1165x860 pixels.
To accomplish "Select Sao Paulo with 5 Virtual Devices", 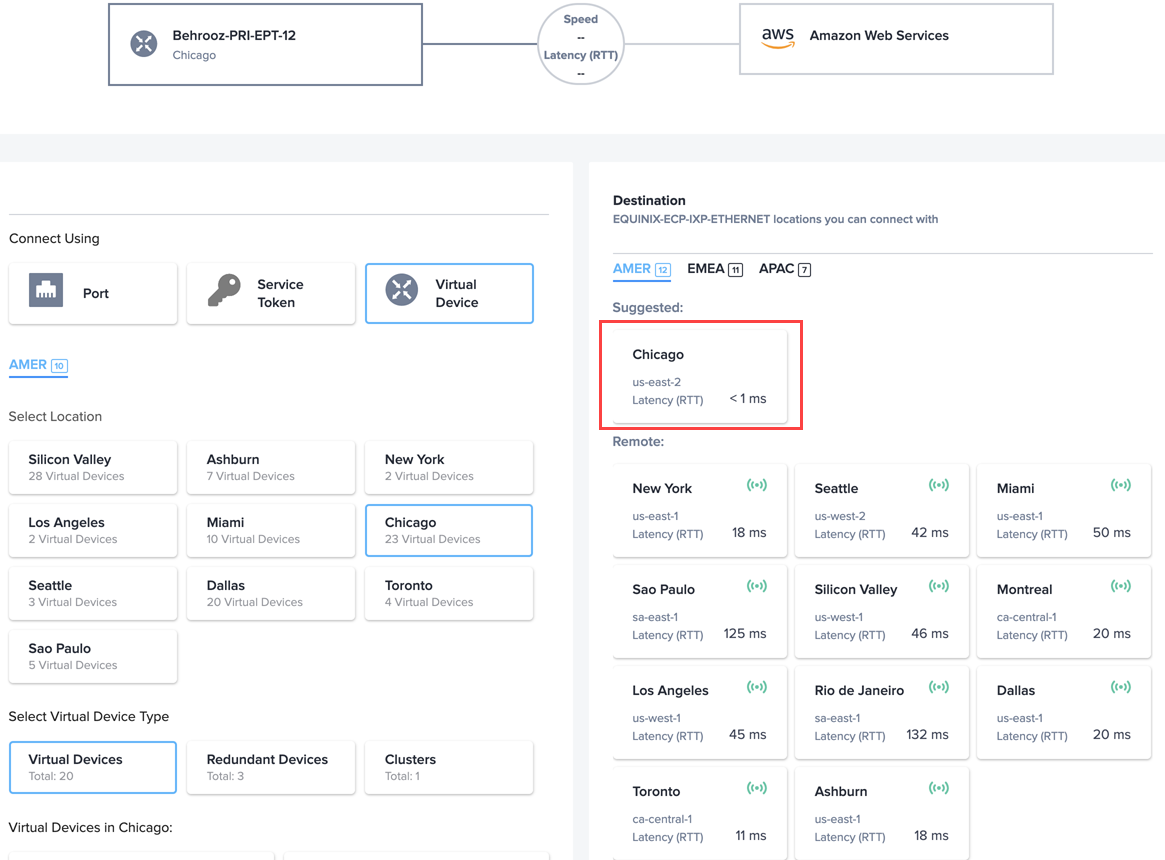I will 93,656.
